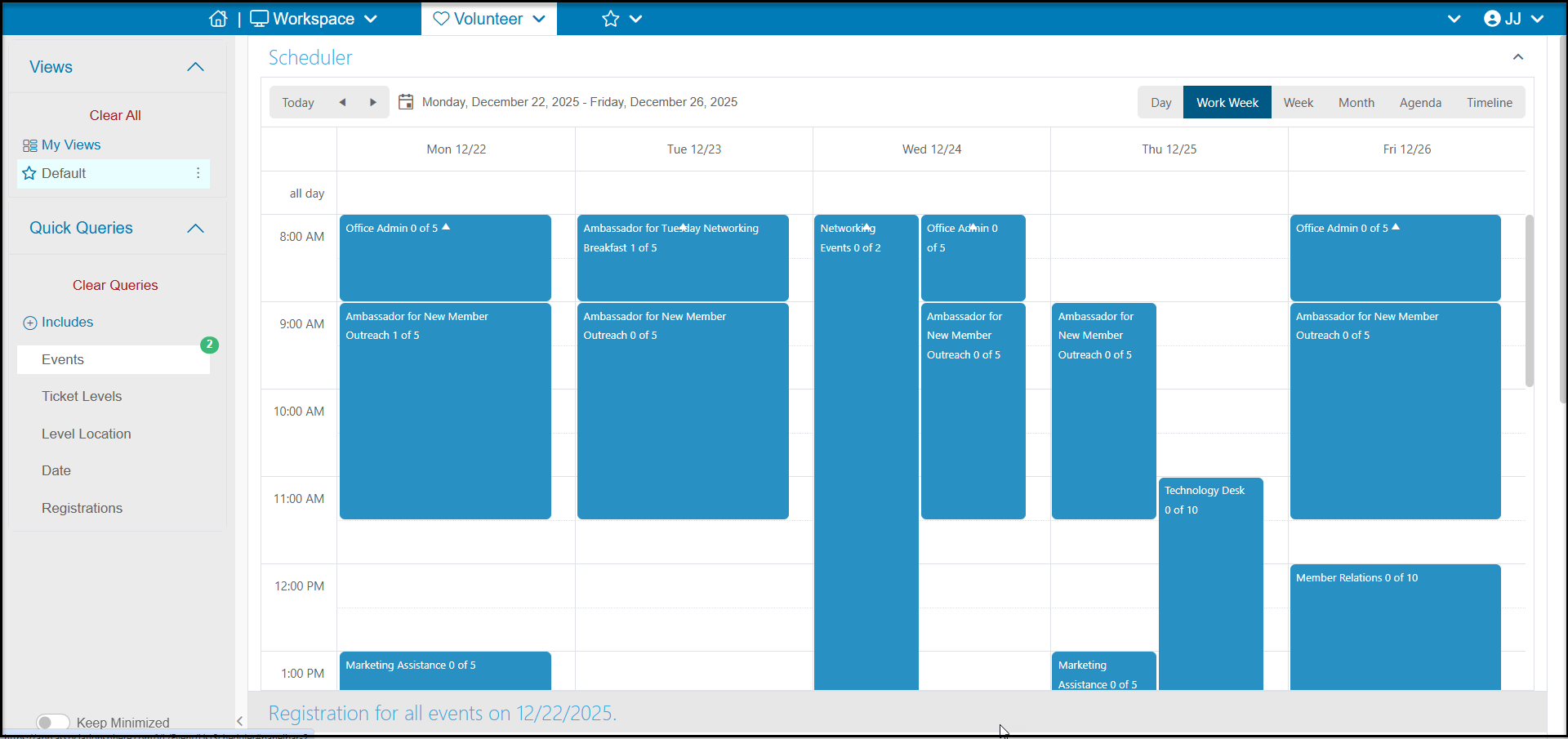
Task: Open the favorites star menu
Action: pos(621,19)
